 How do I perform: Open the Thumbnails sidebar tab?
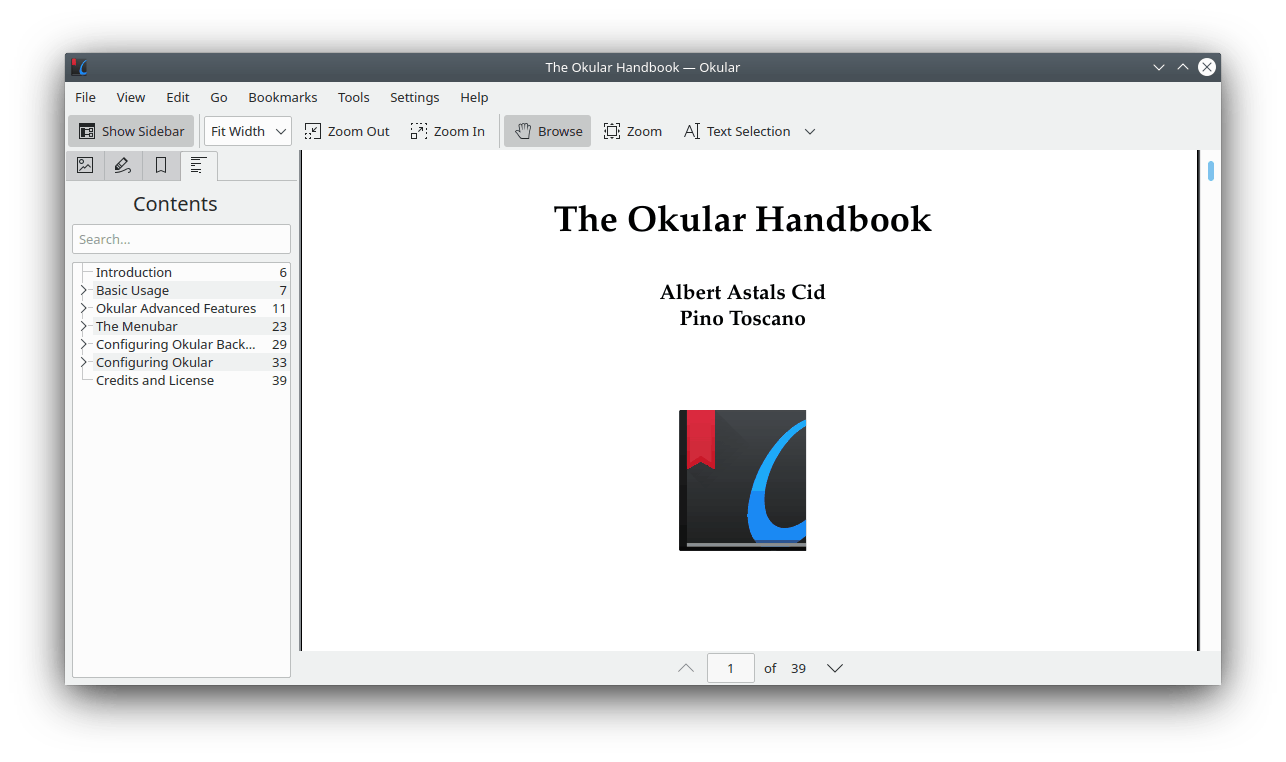85,166
